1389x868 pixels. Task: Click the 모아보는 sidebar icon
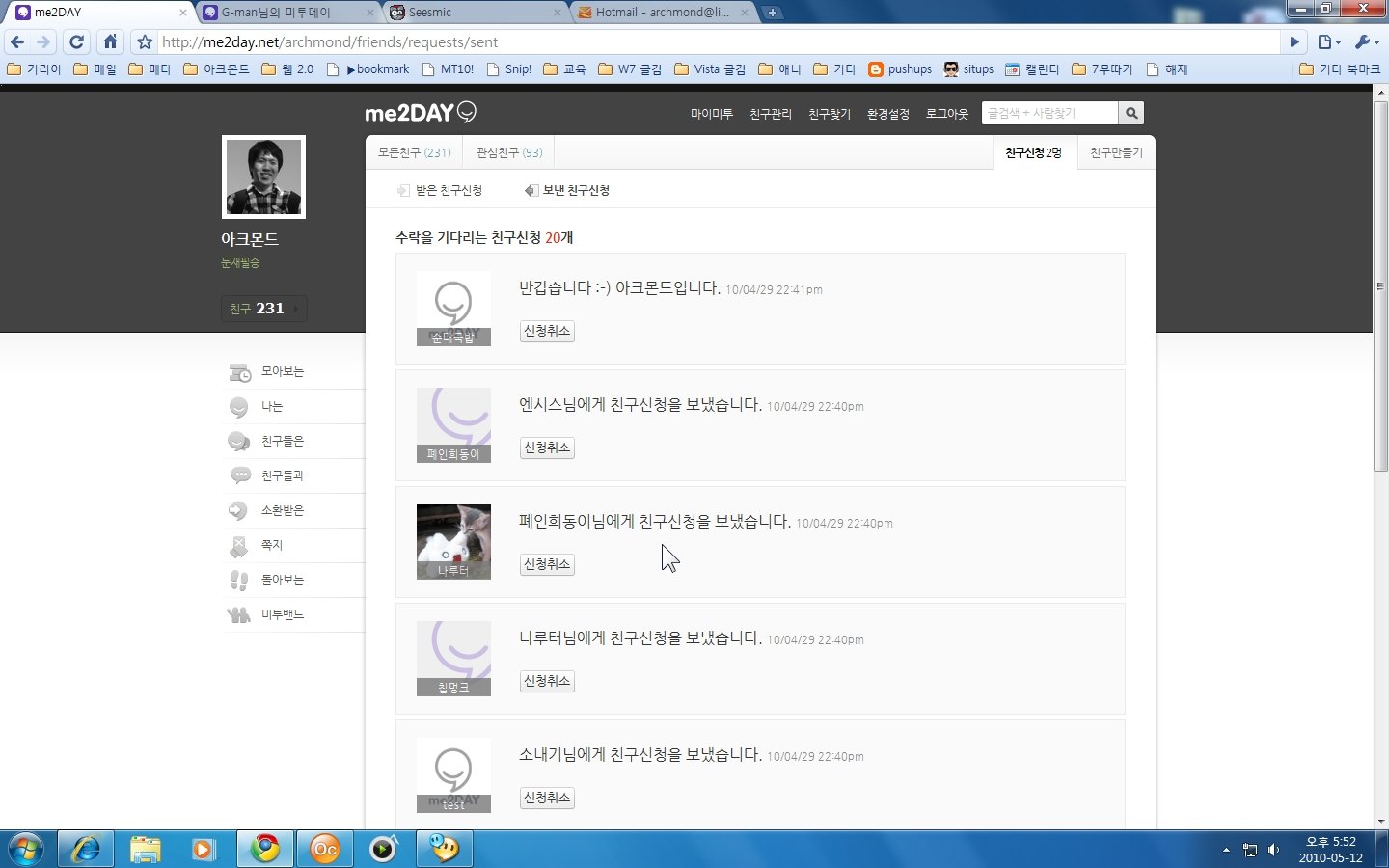pos(239,372)
